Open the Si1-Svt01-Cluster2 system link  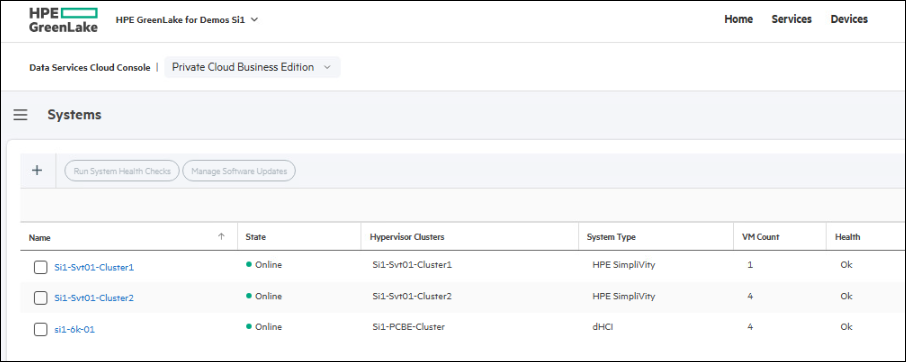click(x=94, y=298)
